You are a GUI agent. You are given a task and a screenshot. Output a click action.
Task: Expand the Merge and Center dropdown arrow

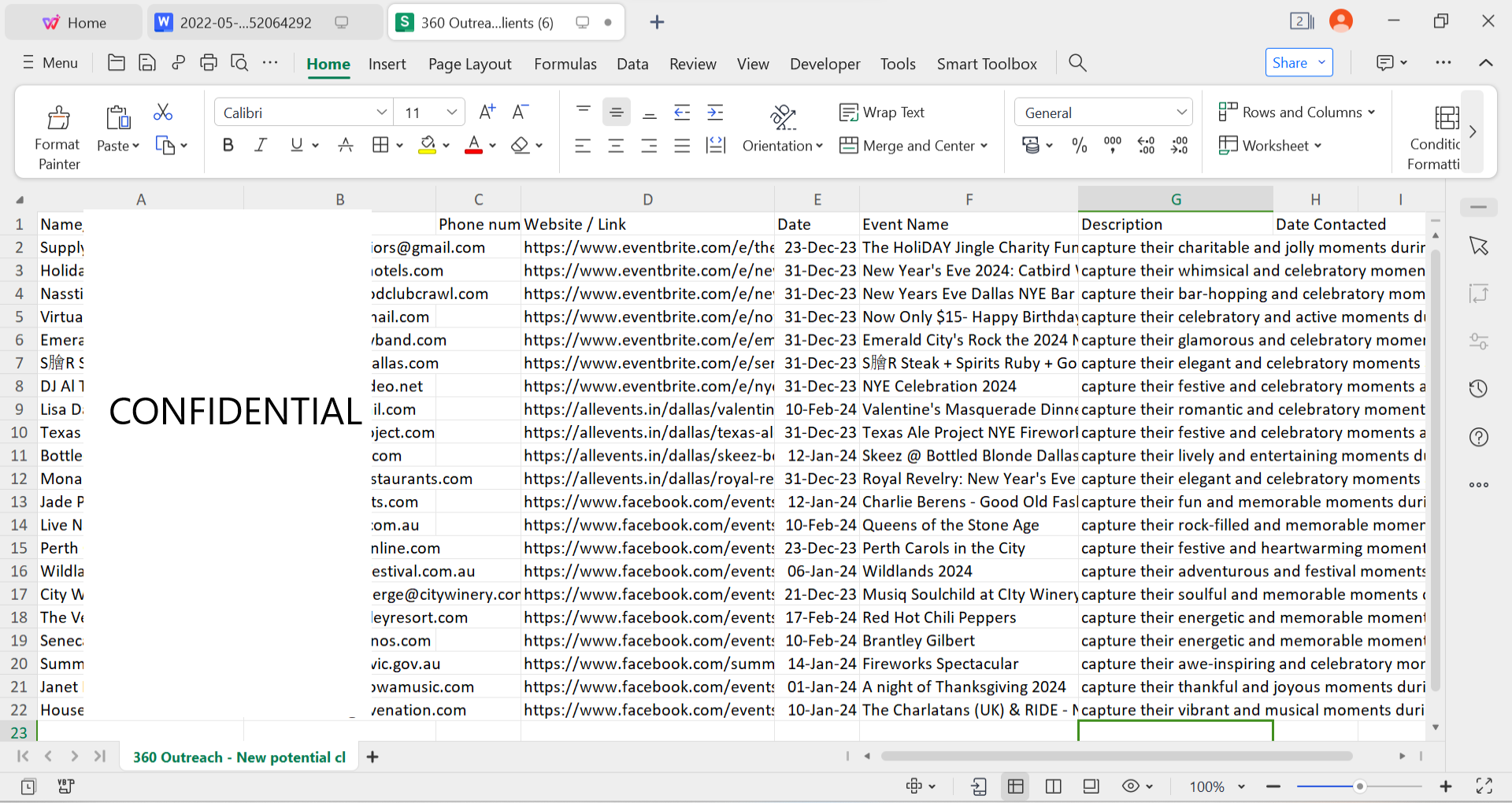pyautogui.click(x=984, y=146)
